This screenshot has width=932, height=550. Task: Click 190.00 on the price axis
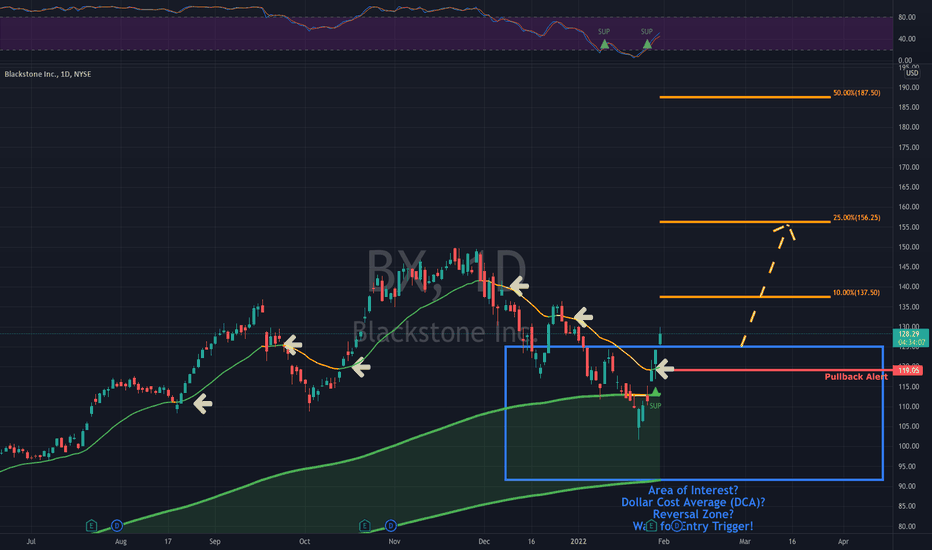tap(909, 87)
